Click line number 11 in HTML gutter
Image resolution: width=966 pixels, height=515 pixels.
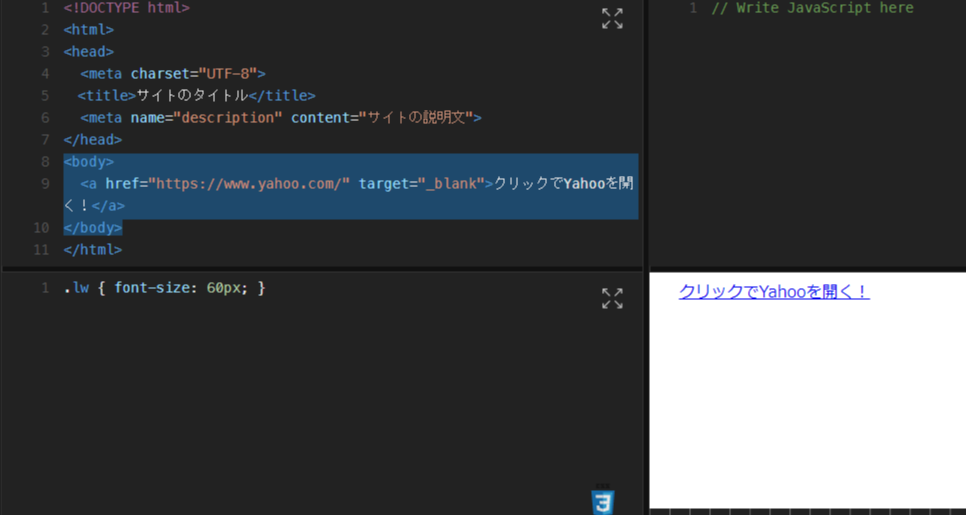[x=41, y=250]
